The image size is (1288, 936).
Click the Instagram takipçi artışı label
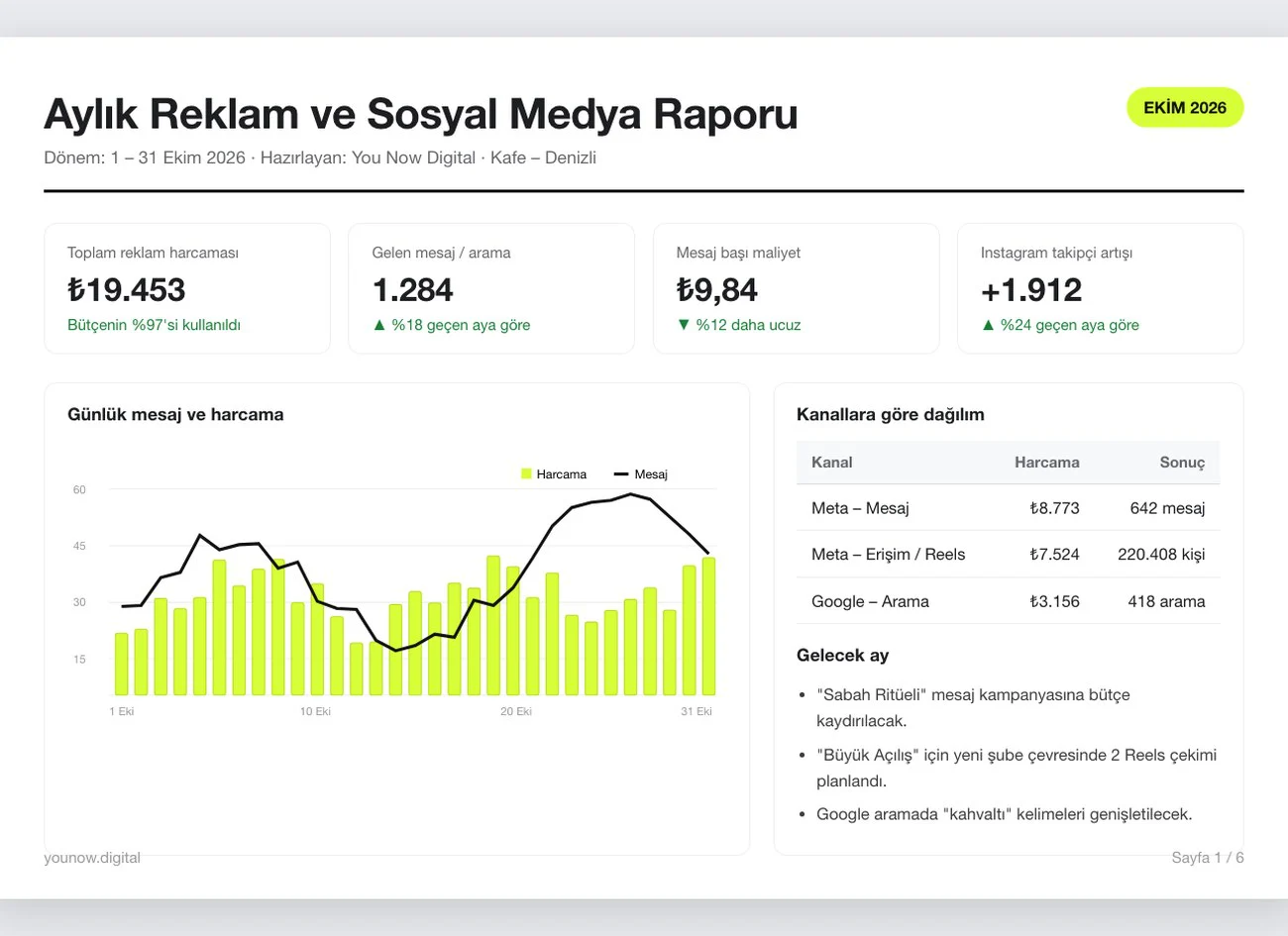pos(1056,253)
